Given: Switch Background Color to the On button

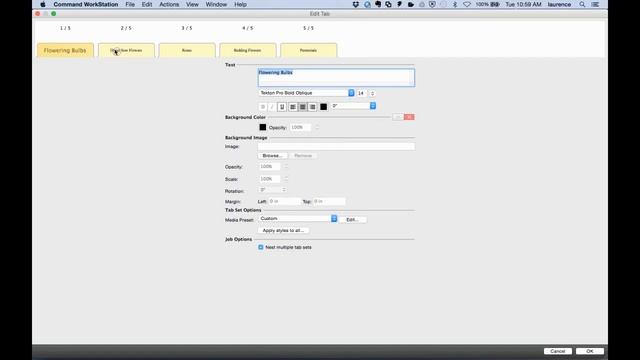Looking at the screenshot, I should pos(398,117).
